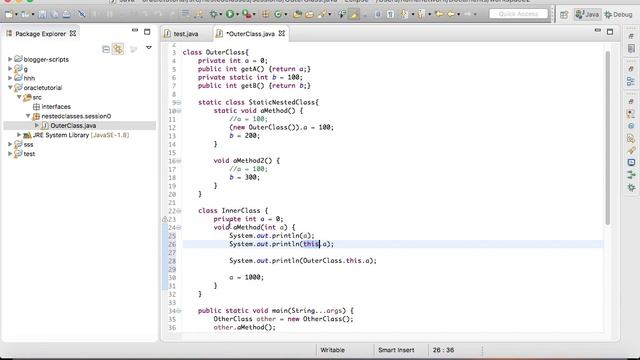Open the dropdown arrow next to Debug icon
The height and width of the screenshot is (360, 640).
221,15
